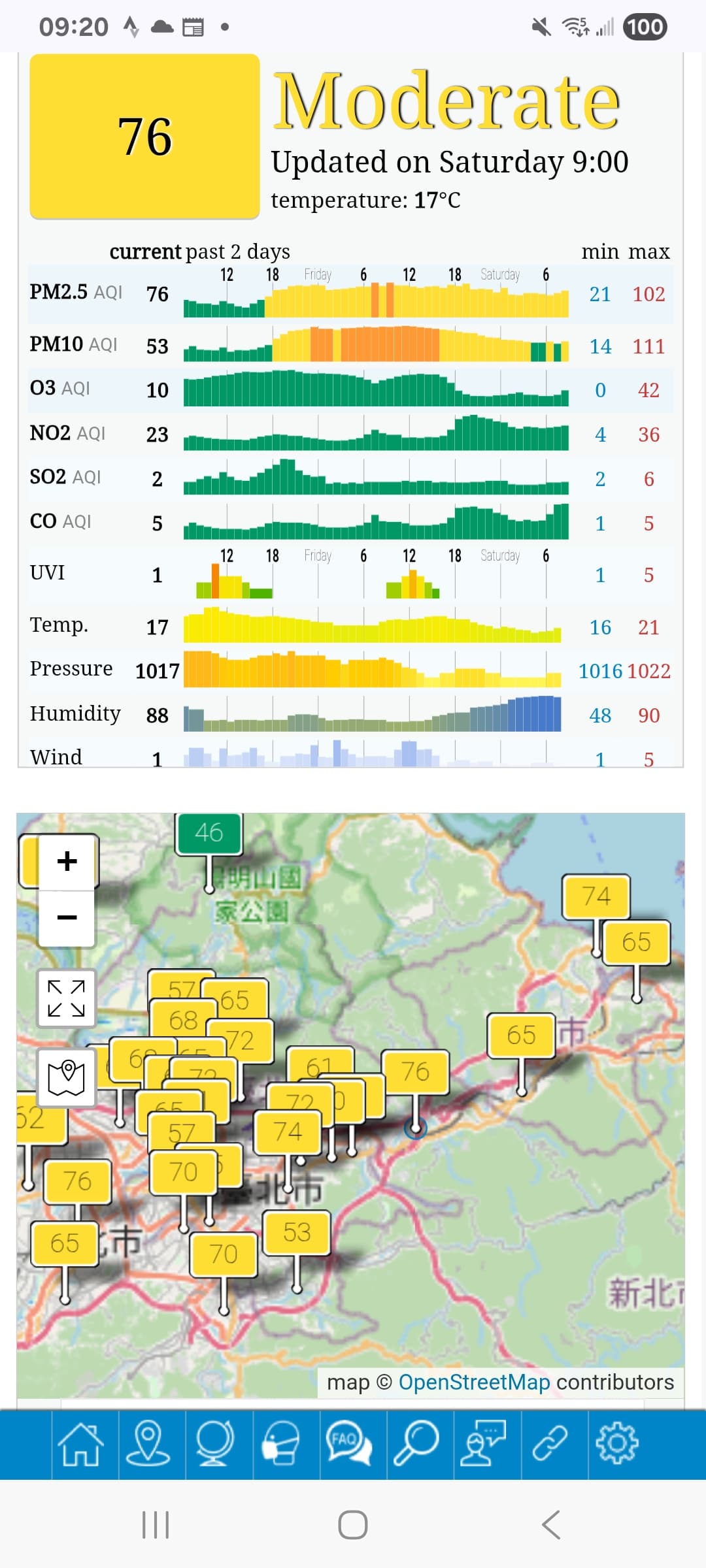The image size is (706, 1568).
Task: Toggle the map fullscreen expand arrows
Action: pyautogui.click(x=67, y=998)
